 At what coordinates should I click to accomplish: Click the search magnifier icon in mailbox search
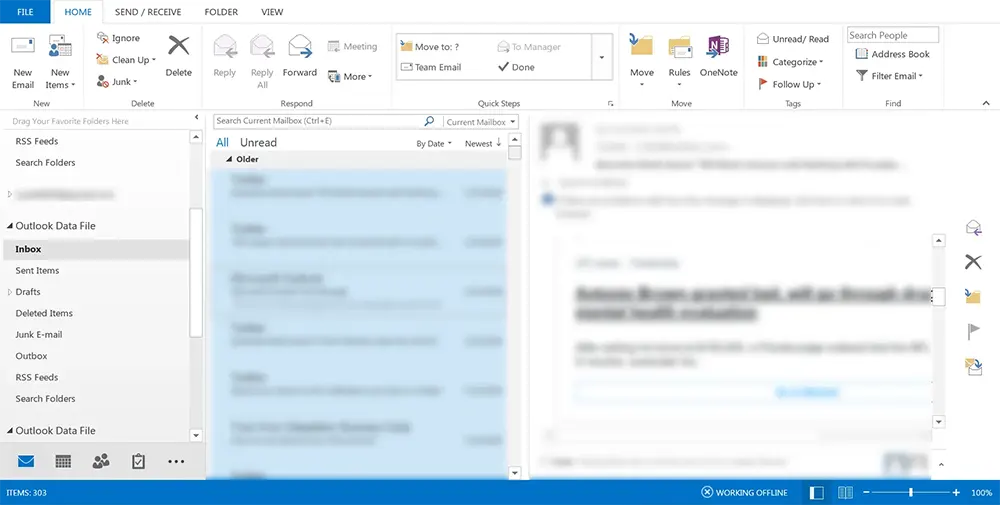(429, 121)
